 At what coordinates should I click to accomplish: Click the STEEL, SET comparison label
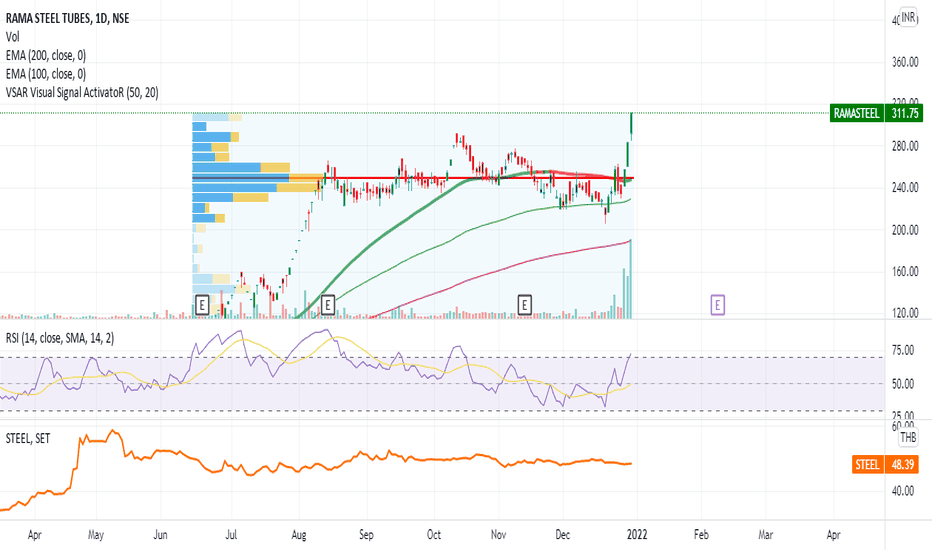(28, 438)
